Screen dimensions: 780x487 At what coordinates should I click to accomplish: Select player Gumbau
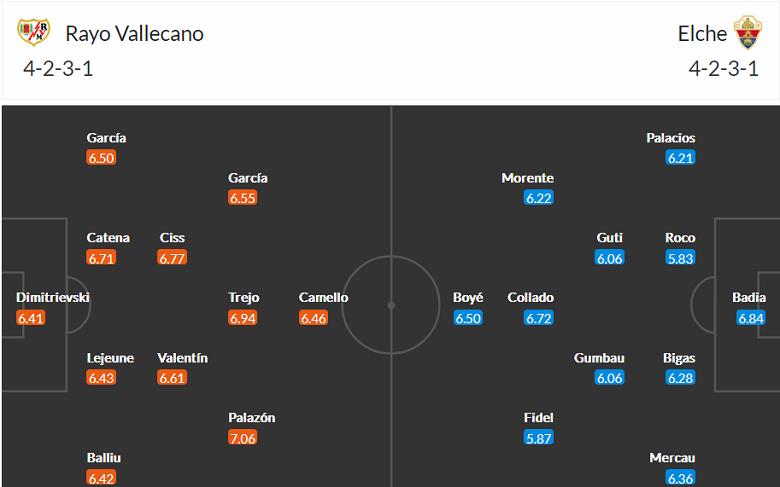point(599,358)
